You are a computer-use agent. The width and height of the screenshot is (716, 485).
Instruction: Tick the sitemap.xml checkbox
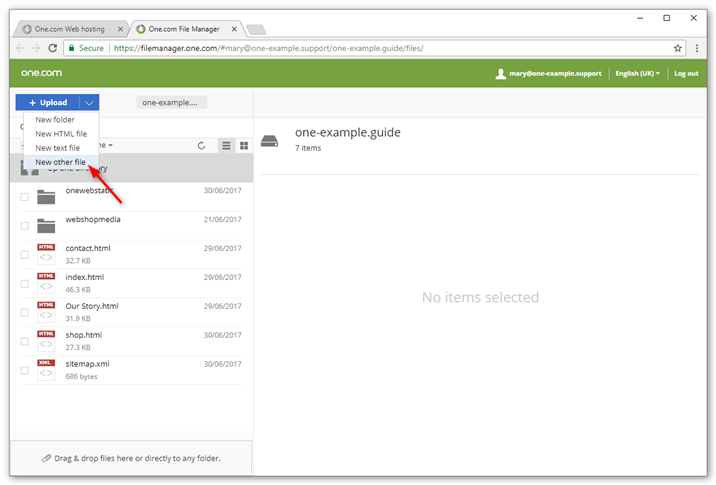[x=25, y=370]
